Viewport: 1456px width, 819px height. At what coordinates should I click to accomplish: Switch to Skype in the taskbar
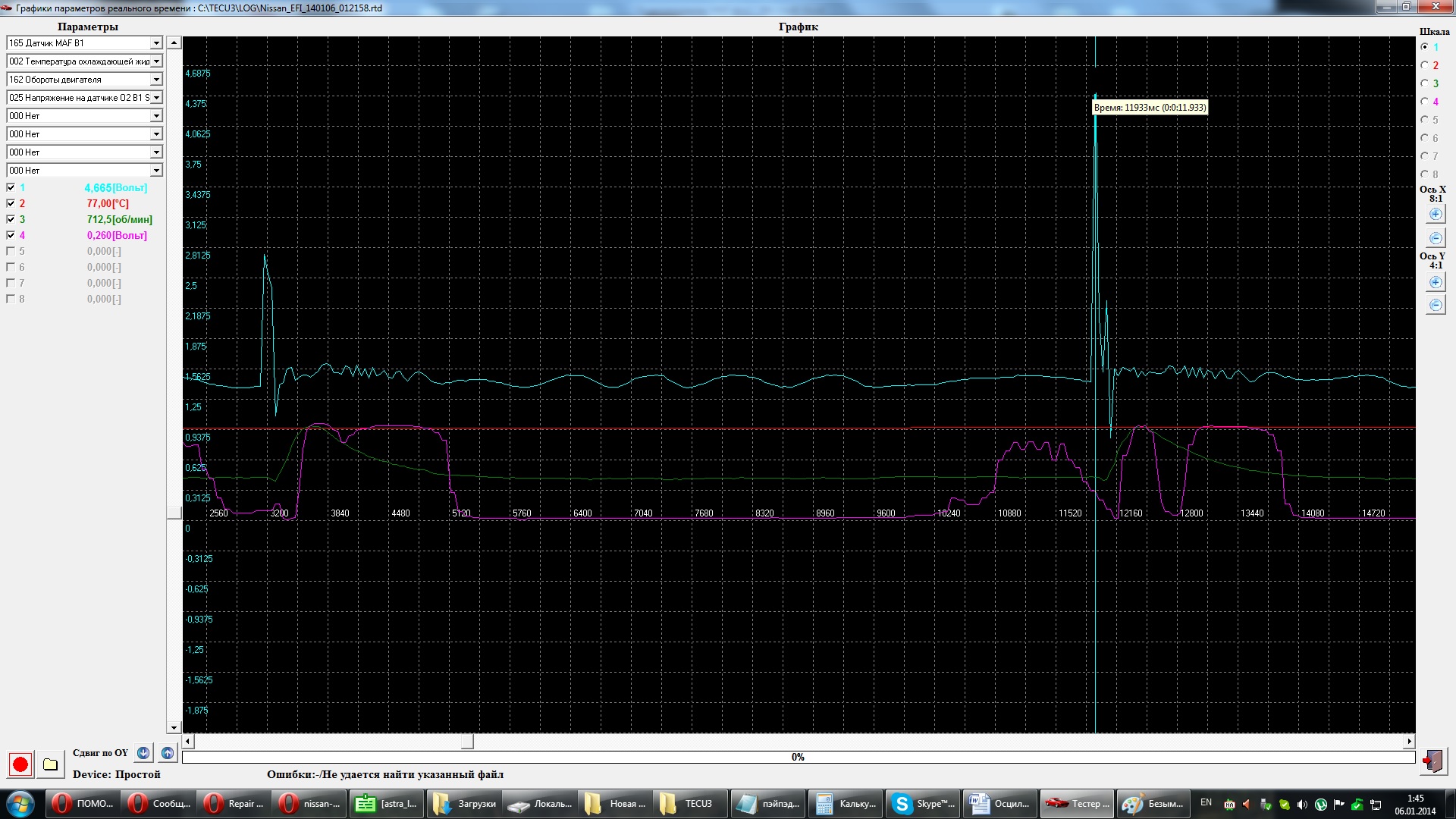(922, 804)
